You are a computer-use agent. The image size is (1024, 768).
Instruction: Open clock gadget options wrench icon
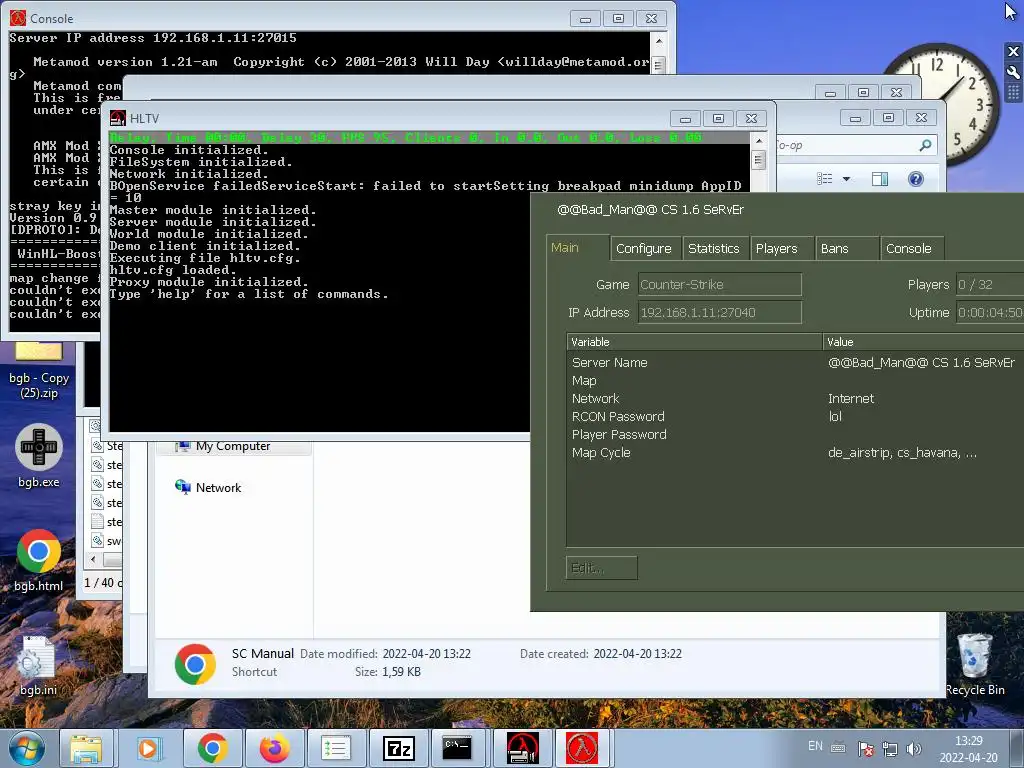(x=1013, y=72)
